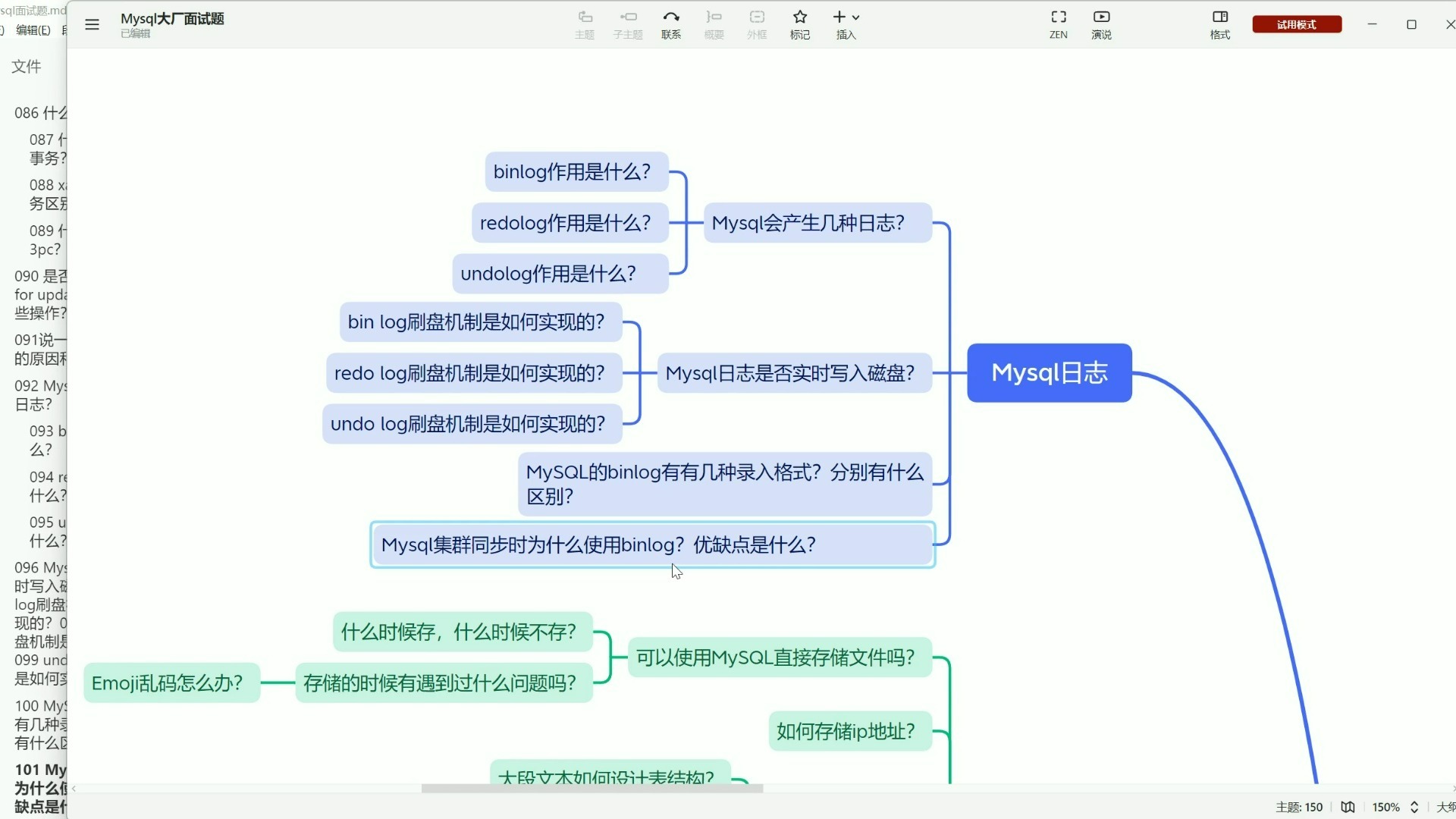Image resolution: width=1456 pixels, height=819 pixels.
Task: Click the 试用模式 trial mode button
Action: pyautogui.click(x=1296, y=24)
